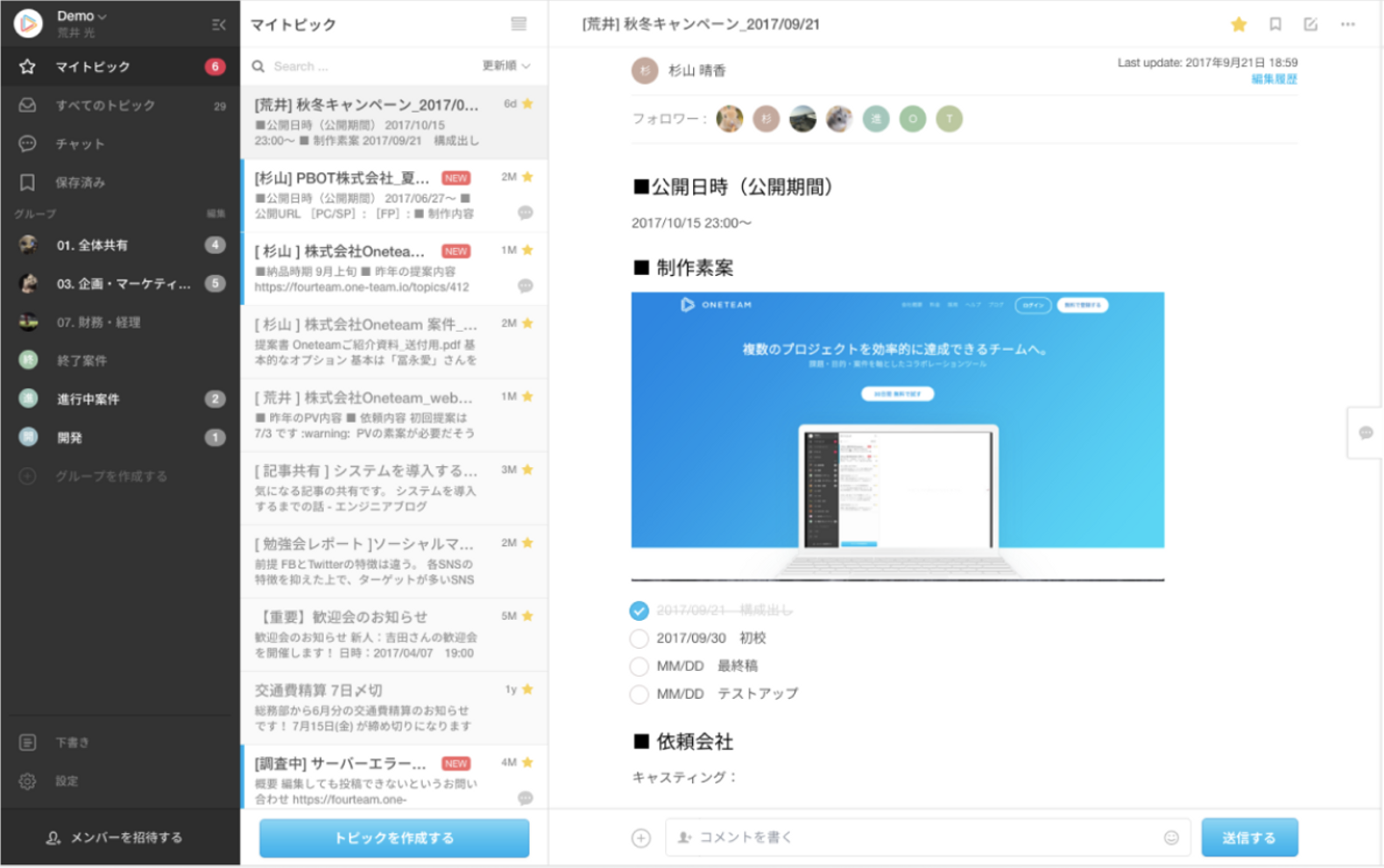Viewport: 1384px width, 868px height.
Task: Open the emoji picker in comment box
Action: pos(1172,837)
